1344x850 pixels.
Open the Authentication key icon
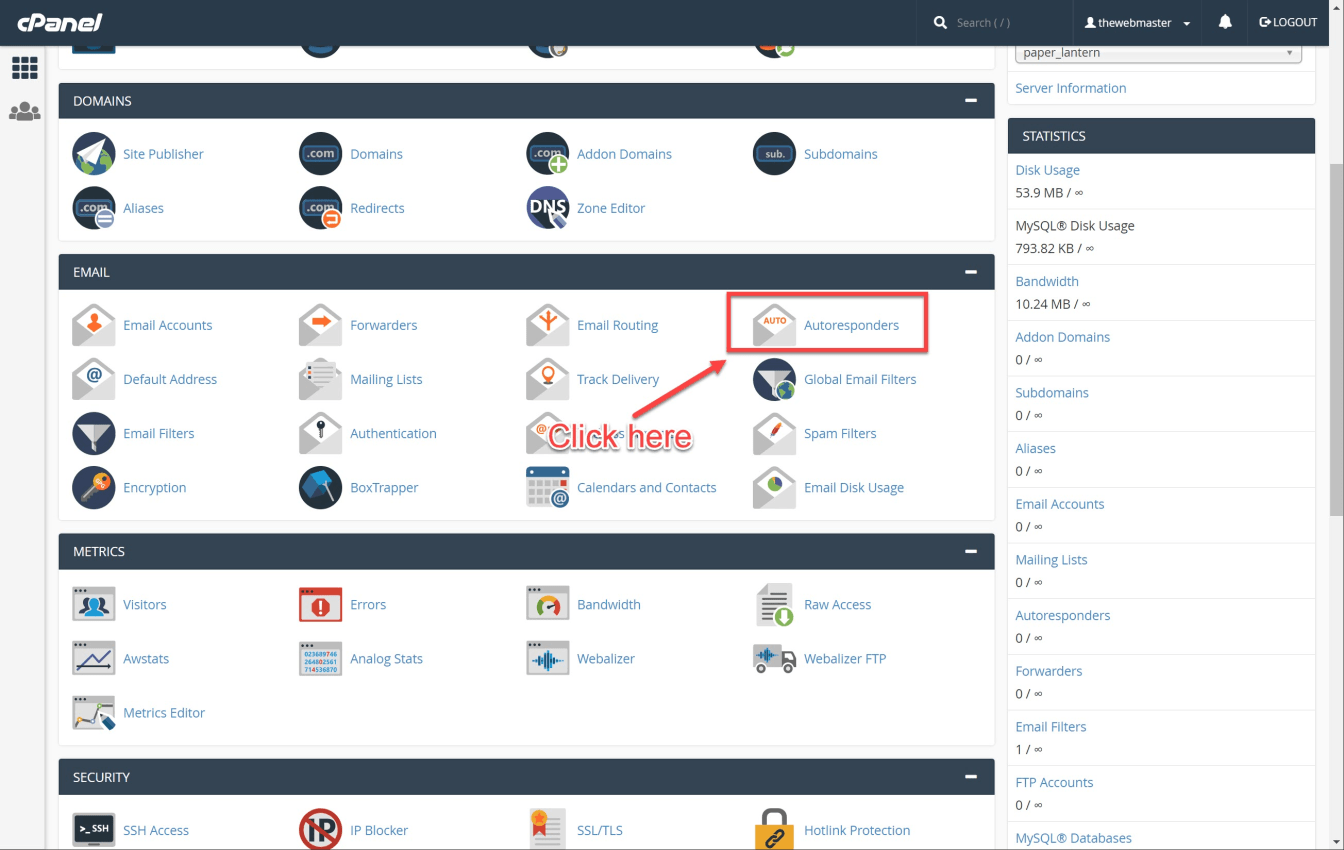pyautogui.click(x=321, y=433)
